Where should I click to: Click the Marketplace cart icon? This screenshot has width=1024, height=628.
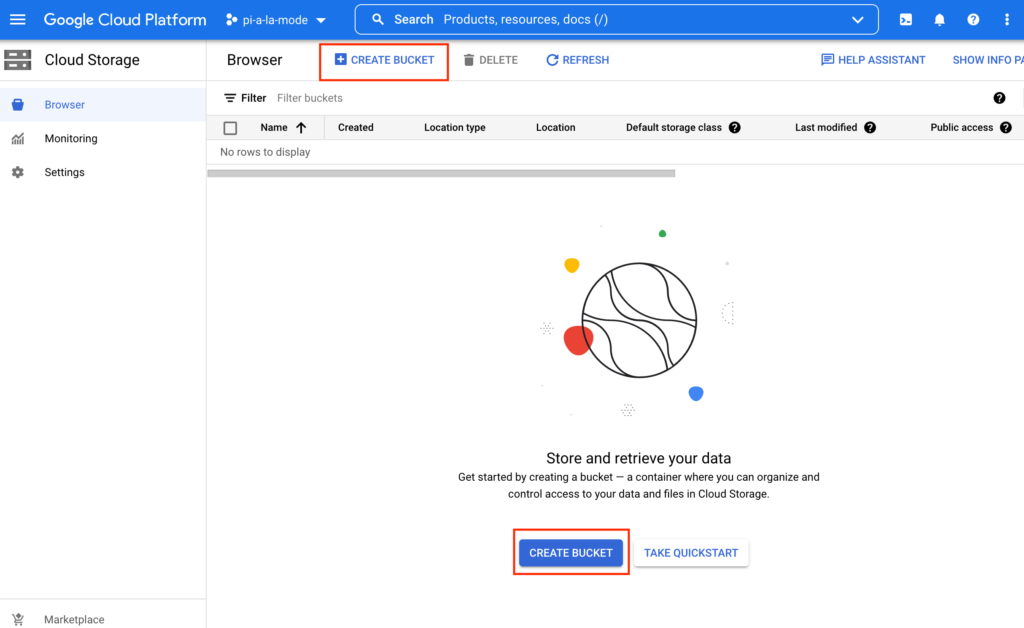[18, 619]
